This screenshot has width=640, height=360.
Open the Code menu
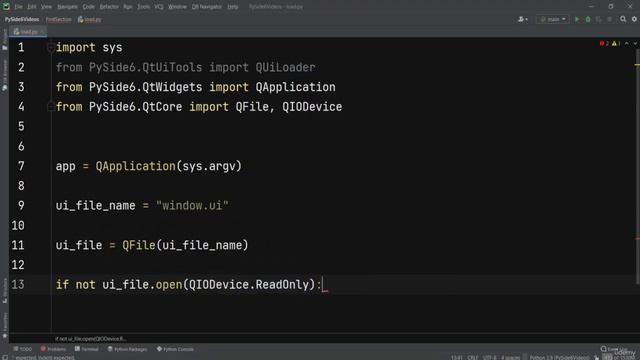click(89, 7)
